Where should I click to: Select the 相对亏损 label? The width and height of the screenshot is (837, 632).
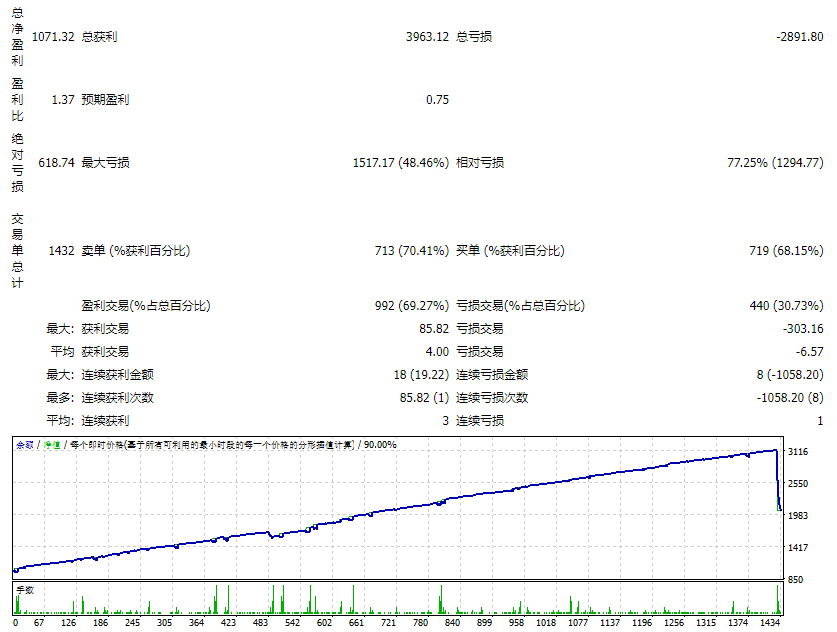[x=480, y=163]
